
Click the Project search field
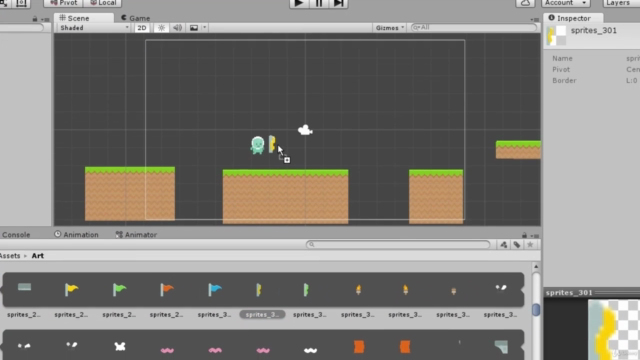tap(398, 244)
